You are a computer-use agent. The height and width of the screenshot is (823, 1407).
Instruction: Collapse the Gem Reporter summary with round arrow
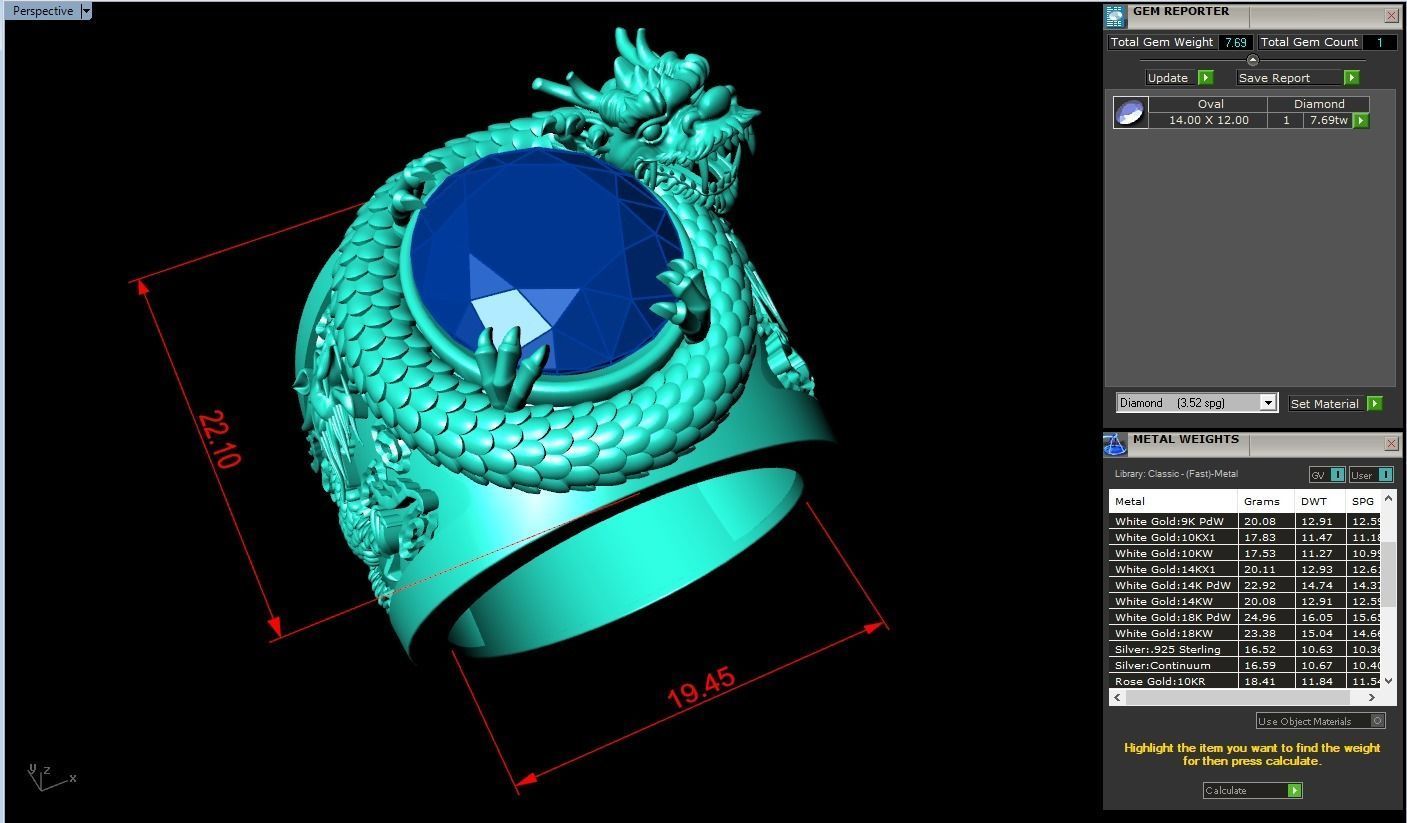click(1252, 60)
